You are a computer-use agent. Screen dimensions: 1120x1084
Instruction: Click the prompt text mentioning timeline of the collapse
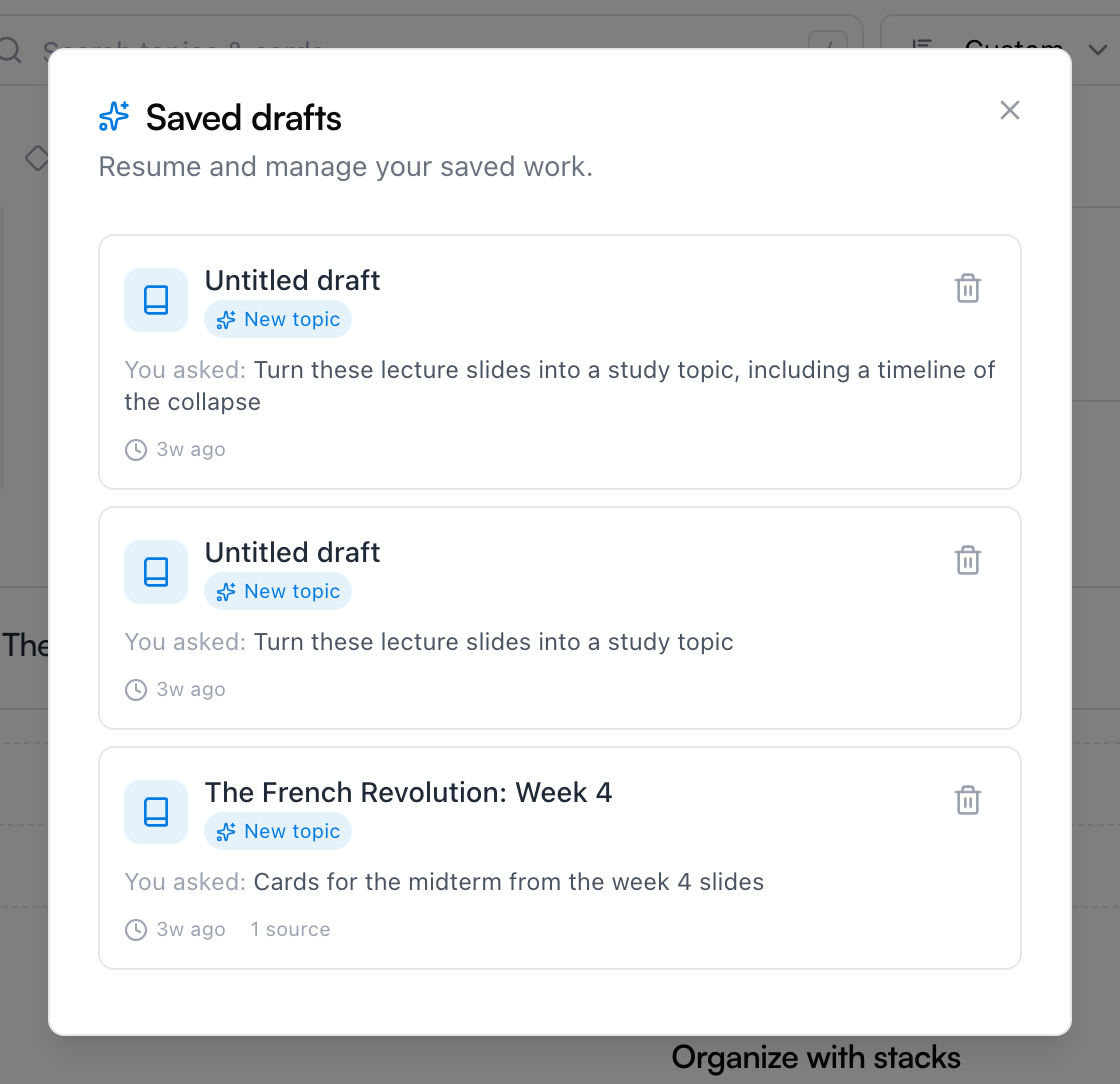(x=559, y=386)
